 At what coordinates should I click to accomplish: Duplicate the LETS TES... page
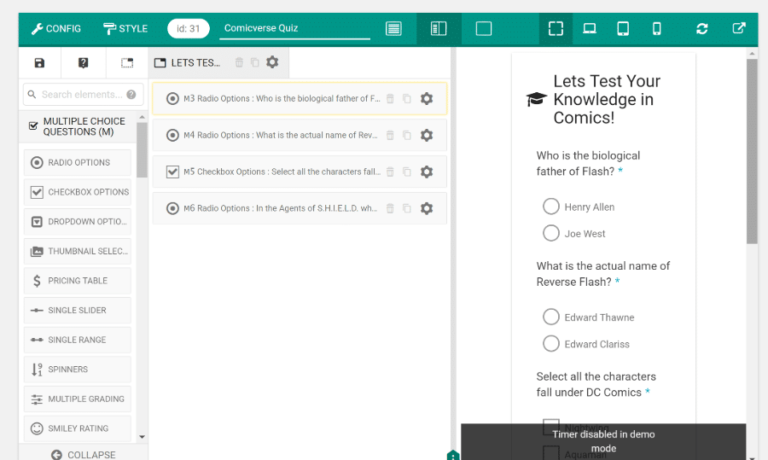click(x=255, y=62)
